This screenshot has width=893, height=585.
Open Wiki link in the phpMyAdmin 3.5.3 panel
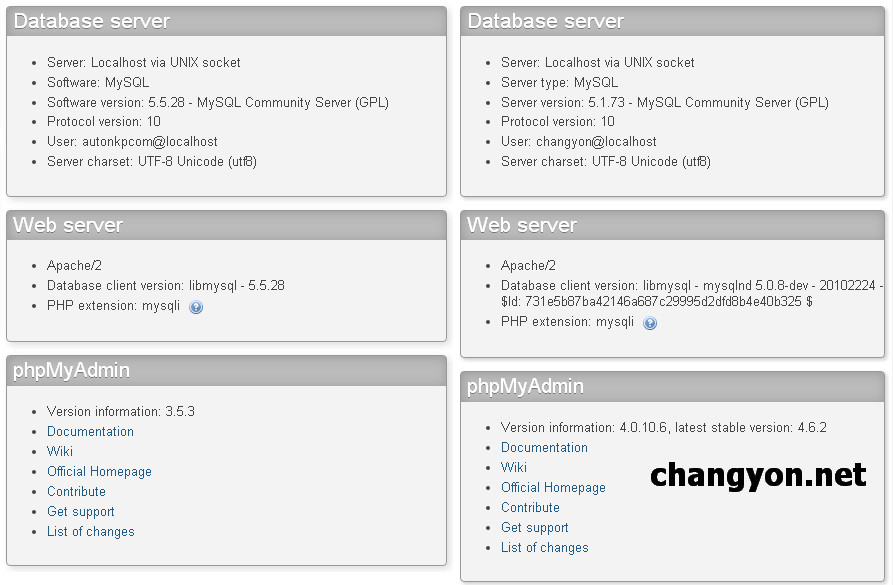[x=60, y=451]
